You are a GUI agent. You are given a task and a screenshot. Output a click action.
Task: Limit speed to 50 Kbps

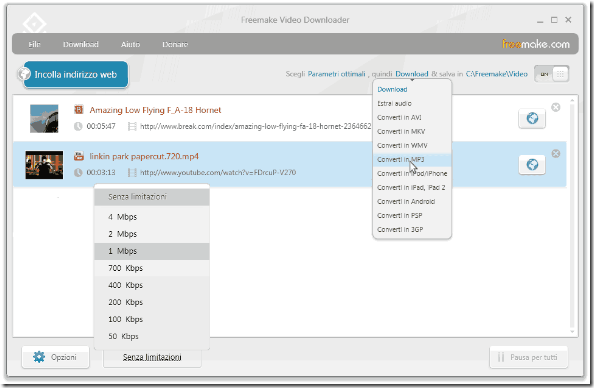tap(152, 336)
